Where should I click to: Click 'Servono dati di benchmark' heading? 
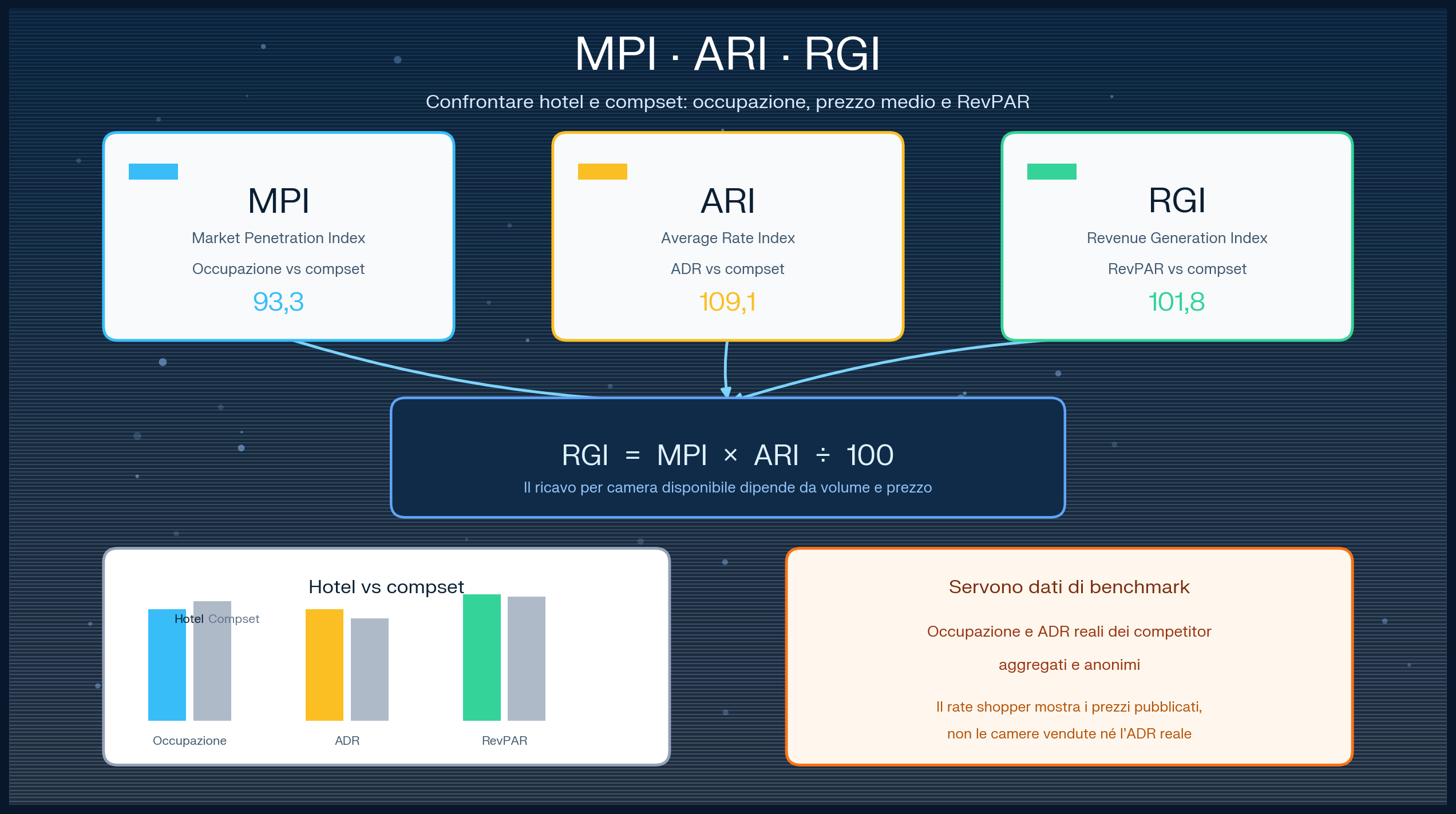[x=1069, y=587]
